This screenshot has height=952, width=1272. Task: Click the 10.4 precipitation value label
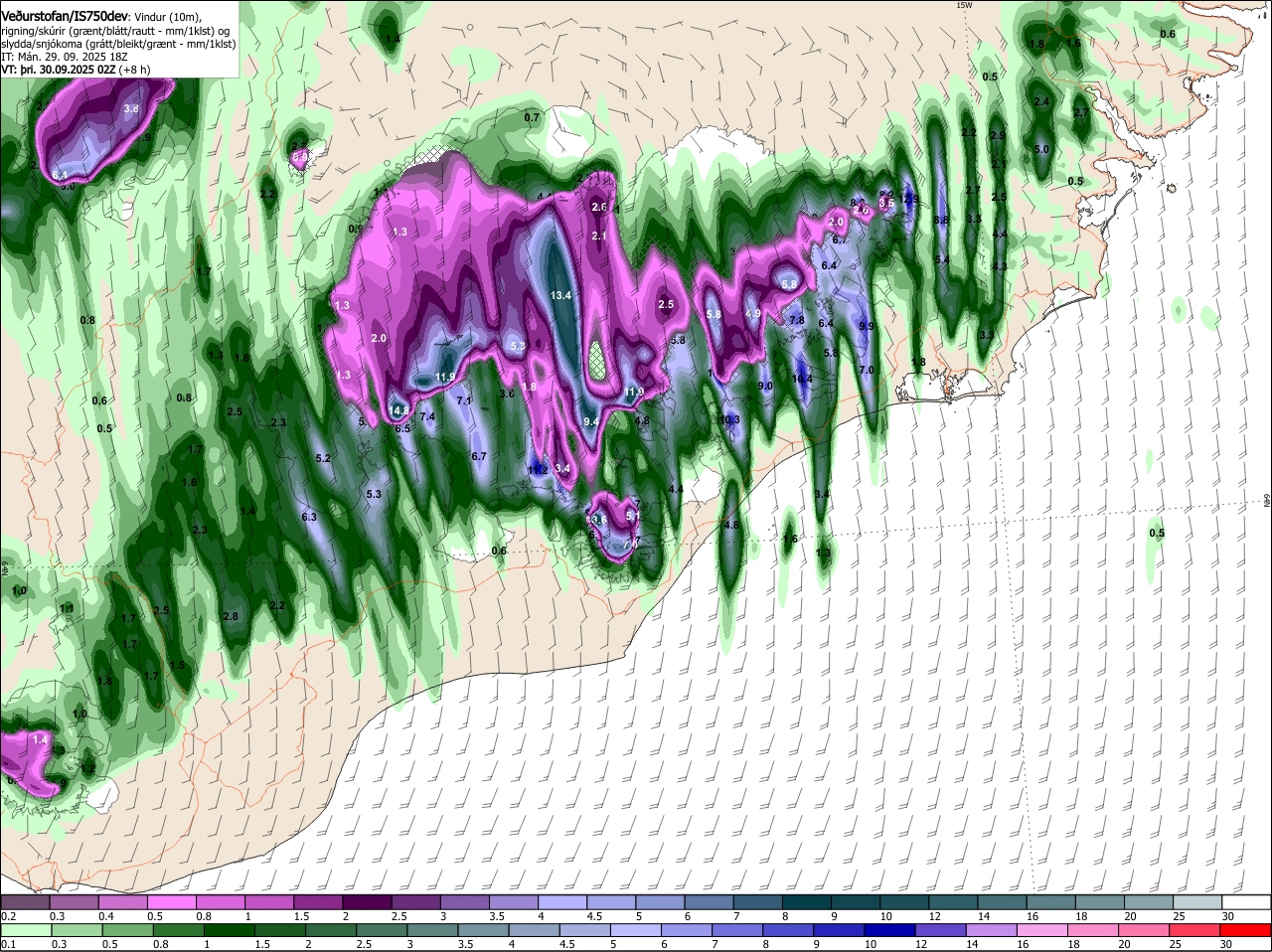(802, 379)
